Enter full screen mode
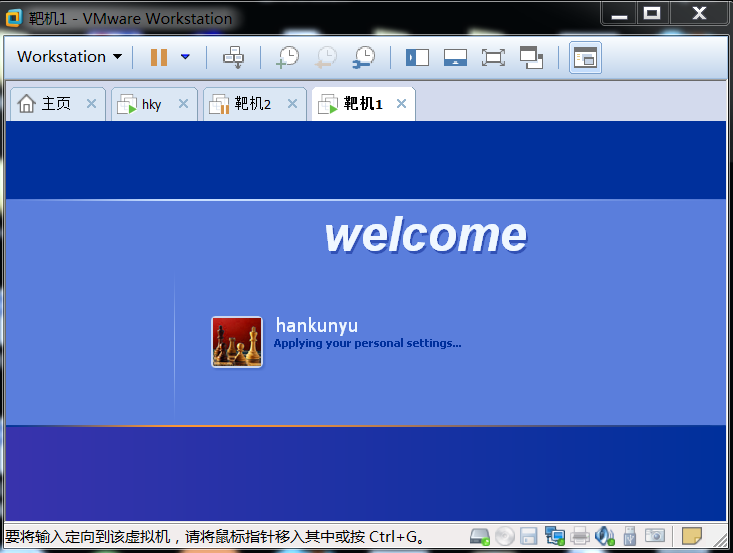Viewport: 733px width, 553px height. 493,57
